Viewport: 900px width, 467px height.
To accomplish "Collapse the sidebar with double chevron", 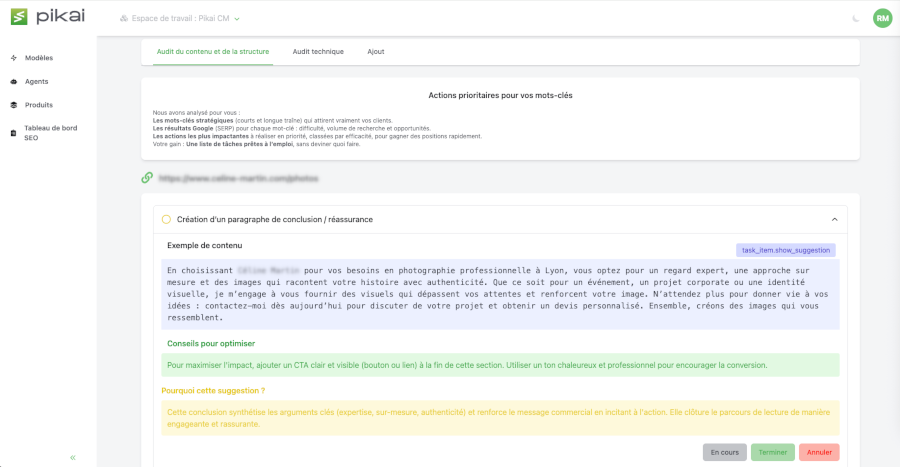I will [x=73, y=457].
